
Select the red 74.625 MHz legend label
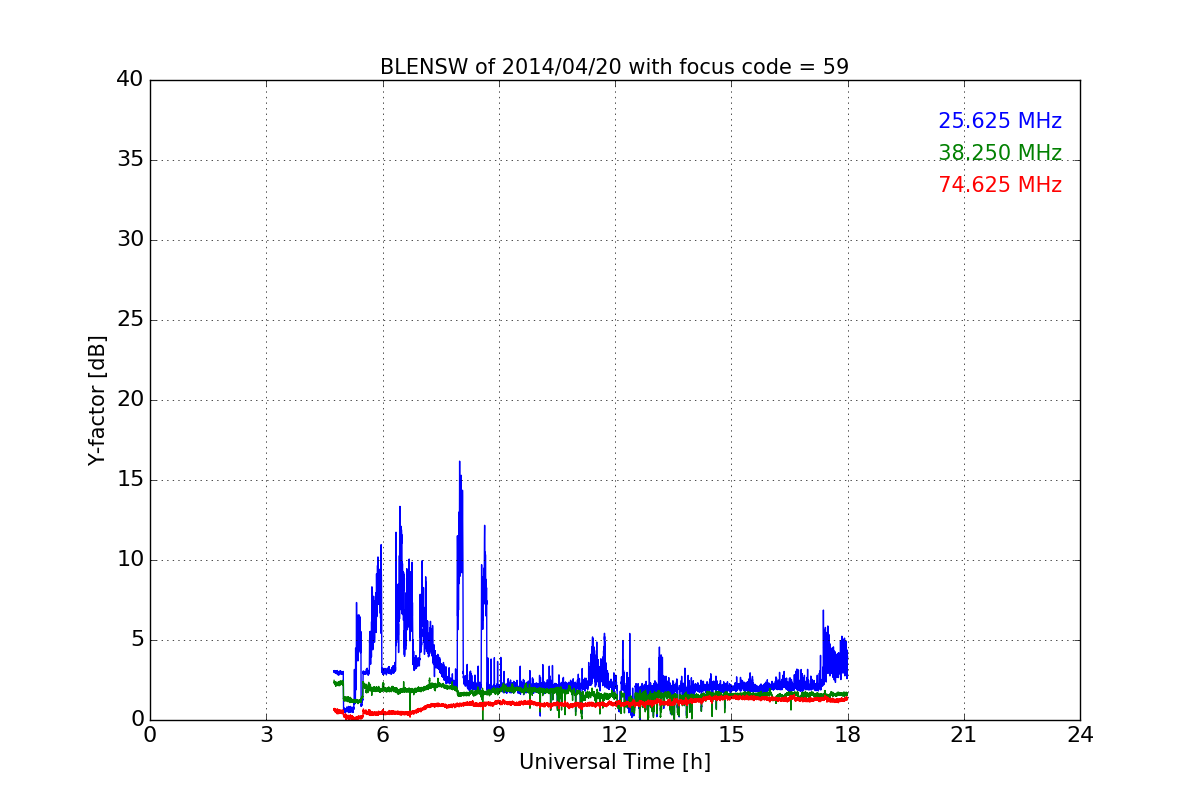coord(1000,185)
